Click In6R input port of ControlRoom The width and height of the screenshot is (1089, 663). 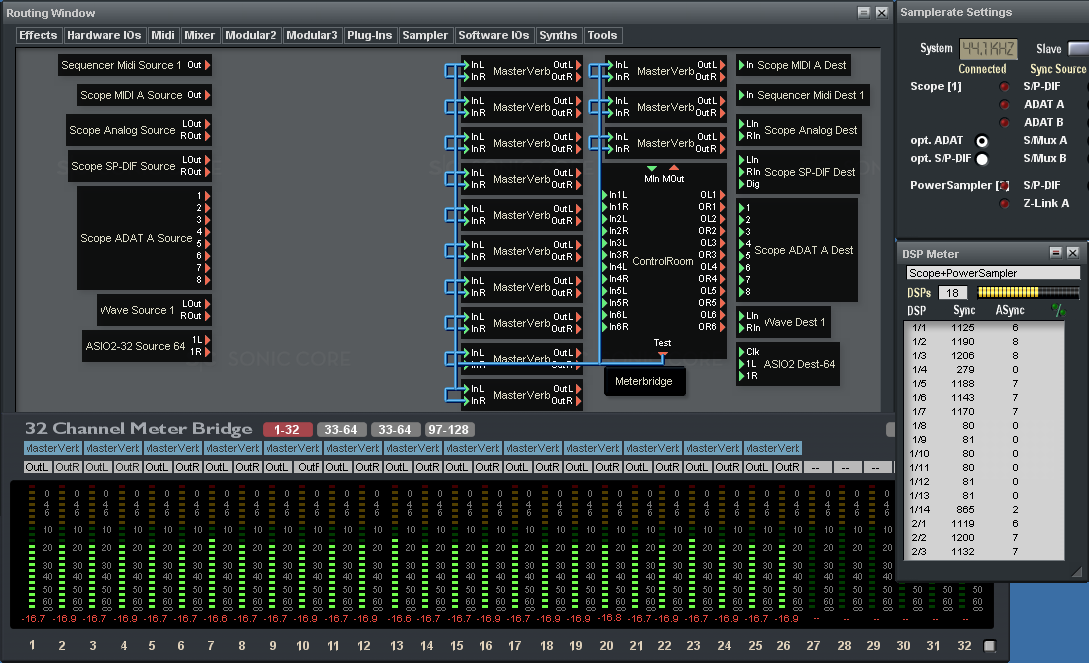604,327
